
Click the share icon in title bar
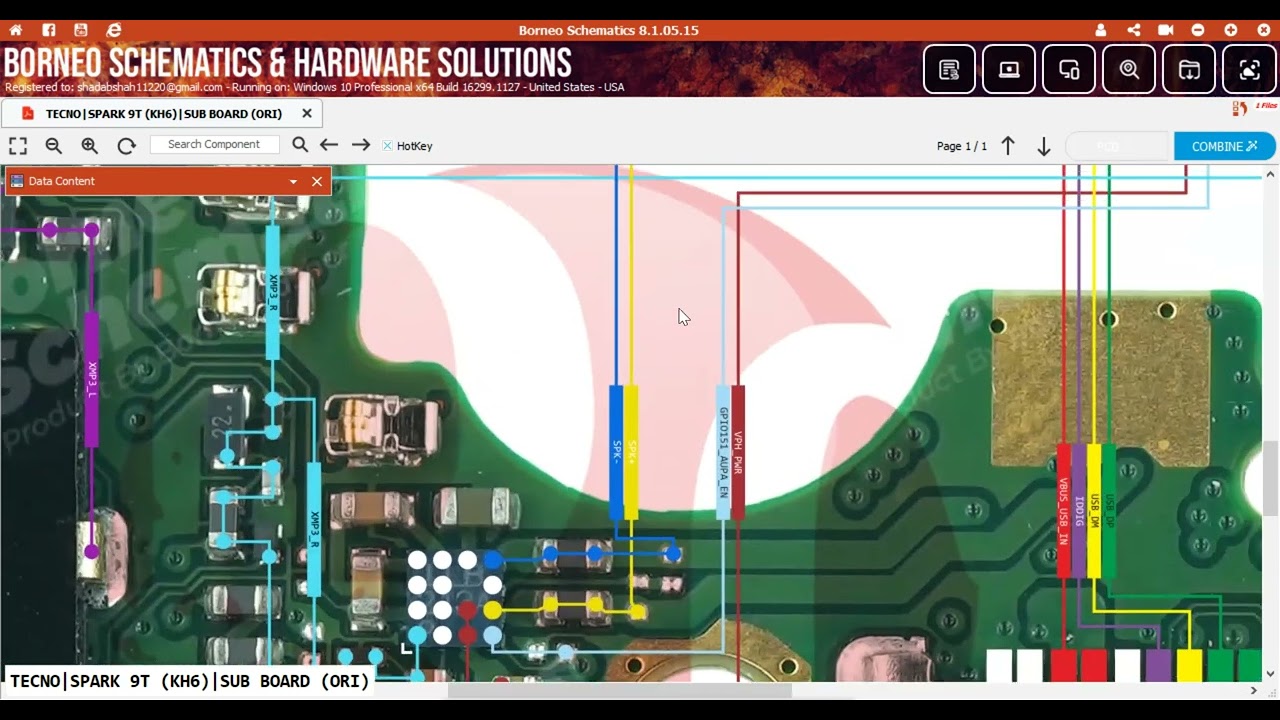pyautogui.click(x=1133, y=30)
